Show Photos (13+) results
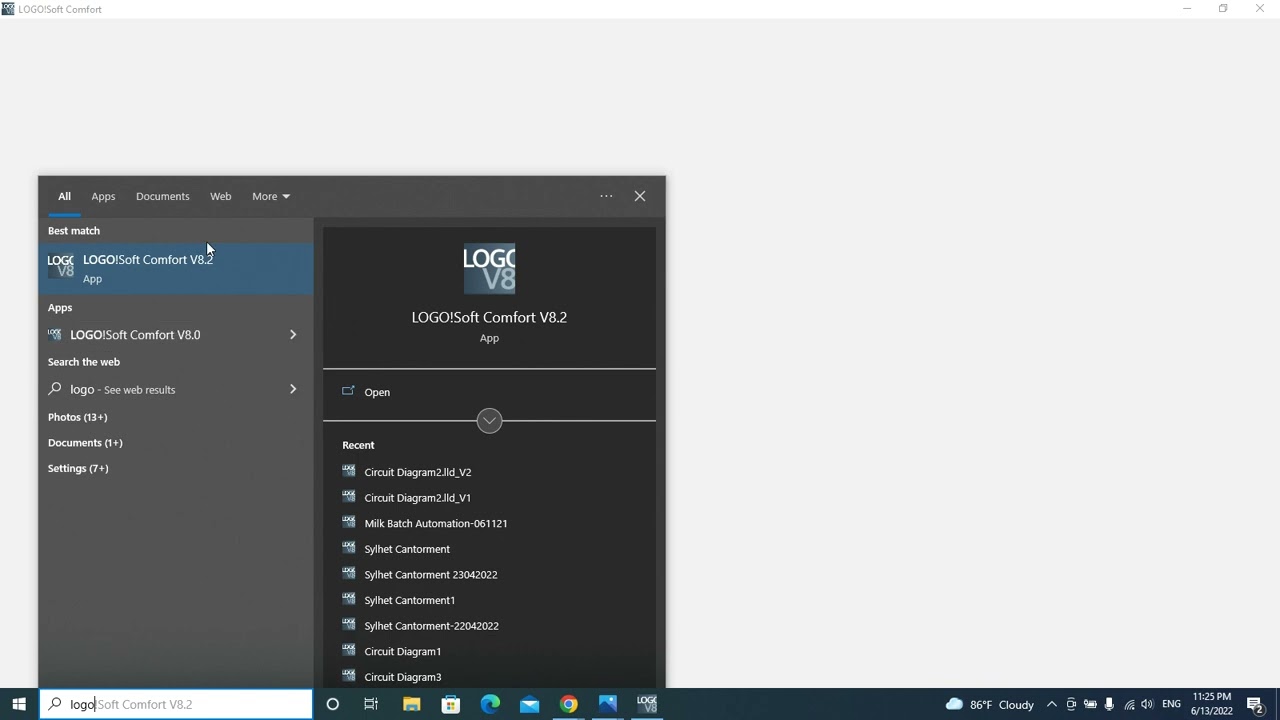The width and height of the screenshot is (1280, 720). pos(77,417)
